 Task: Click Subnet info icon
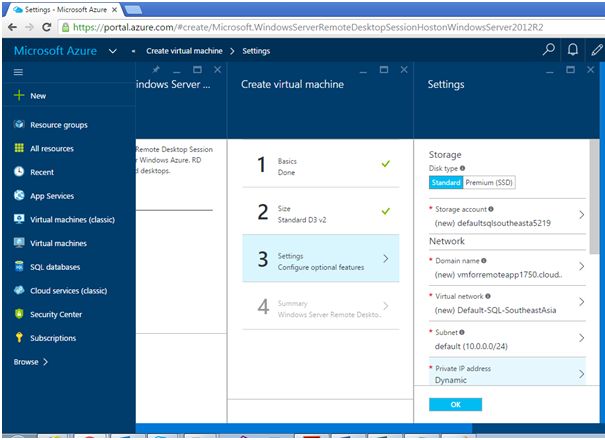(462, 332)
